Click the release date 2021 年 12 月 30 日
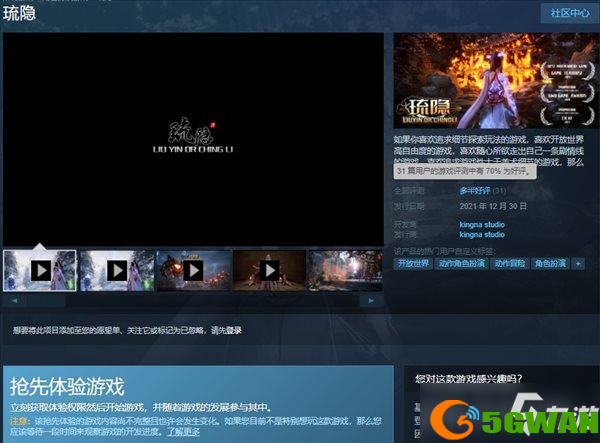Screen dimensions: 600x443 pyautogui.click(x=493, y=206)
